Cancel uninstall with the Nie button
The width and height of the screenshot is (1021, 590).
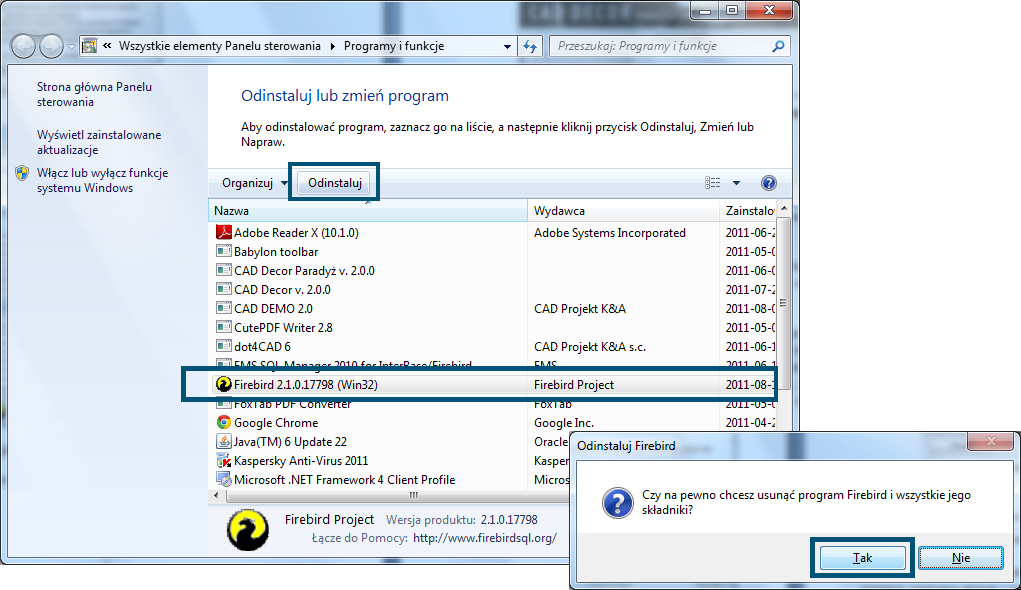(960, 558)
